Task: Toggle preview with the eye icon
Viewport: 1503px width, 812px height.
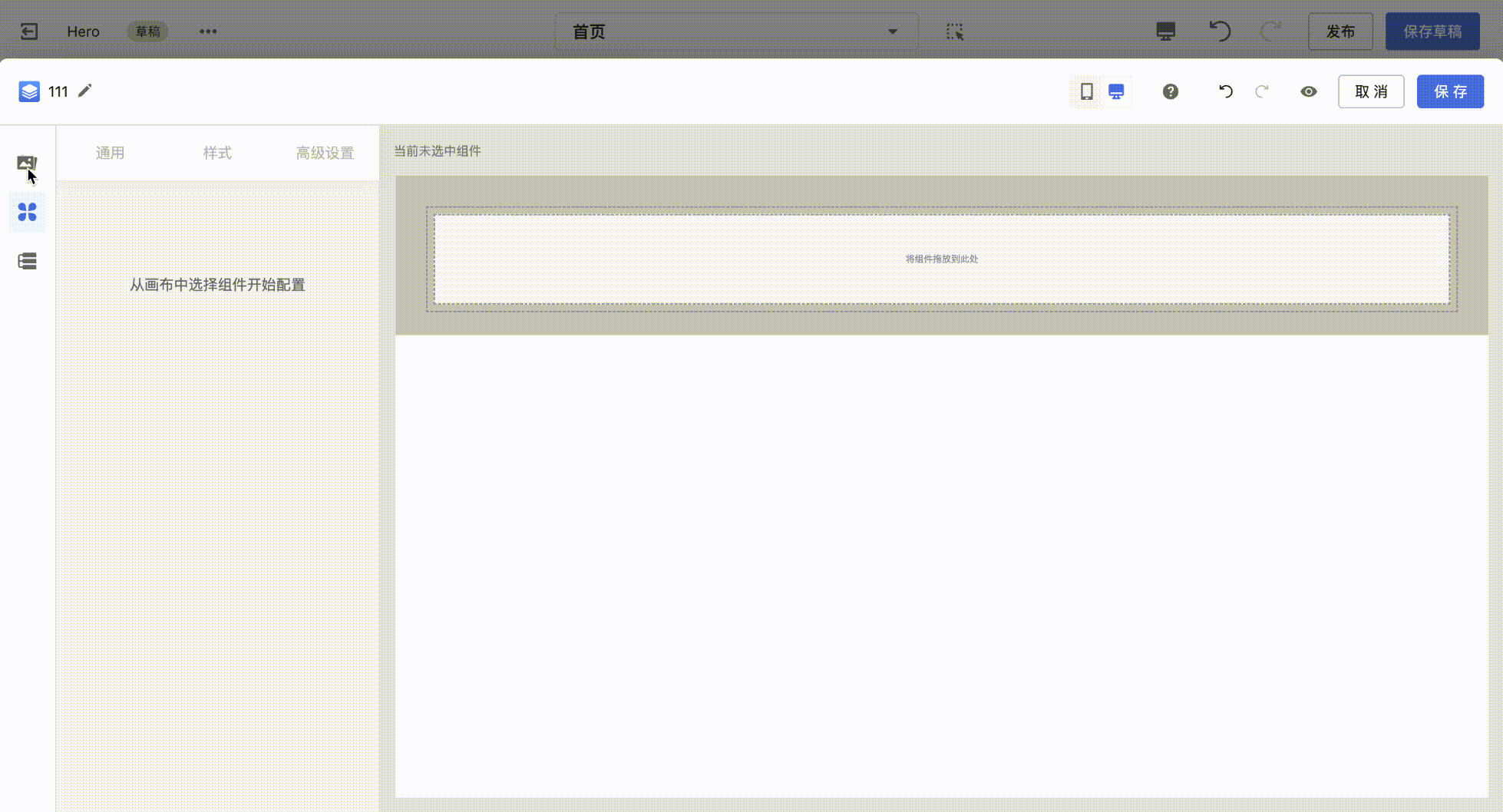Action: 1308,92
